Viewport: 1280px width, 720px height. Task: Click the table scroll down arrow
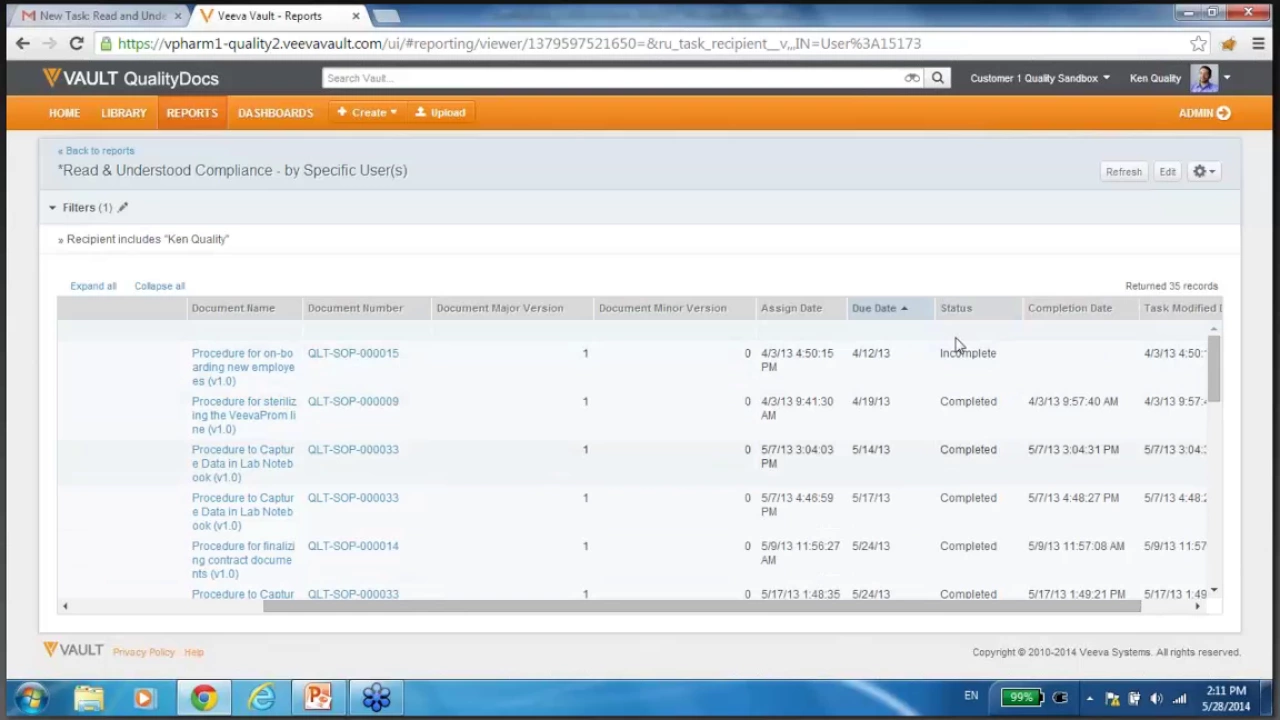pos(1214,591)
